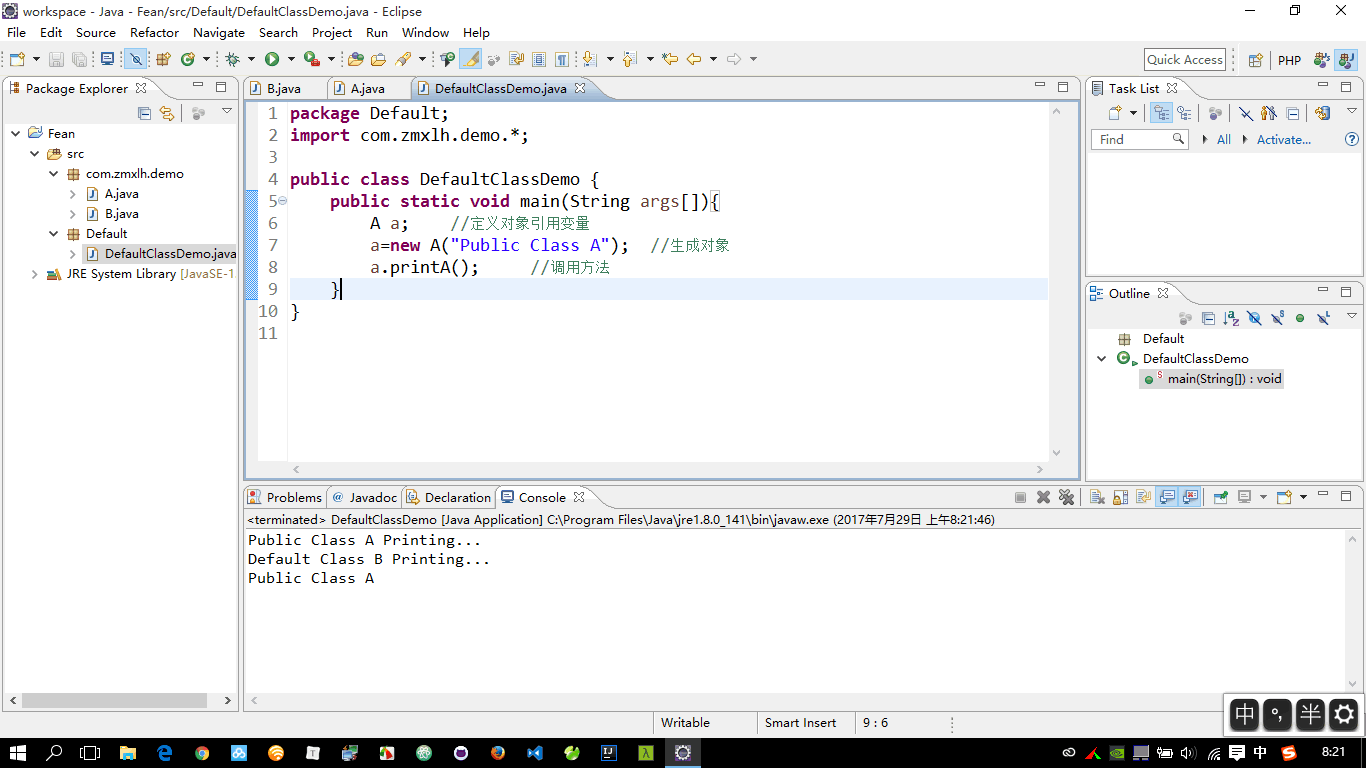Click the Open Task folder toolbar icon
Screen dimensions: 1366x768
[x=379, y=59]
